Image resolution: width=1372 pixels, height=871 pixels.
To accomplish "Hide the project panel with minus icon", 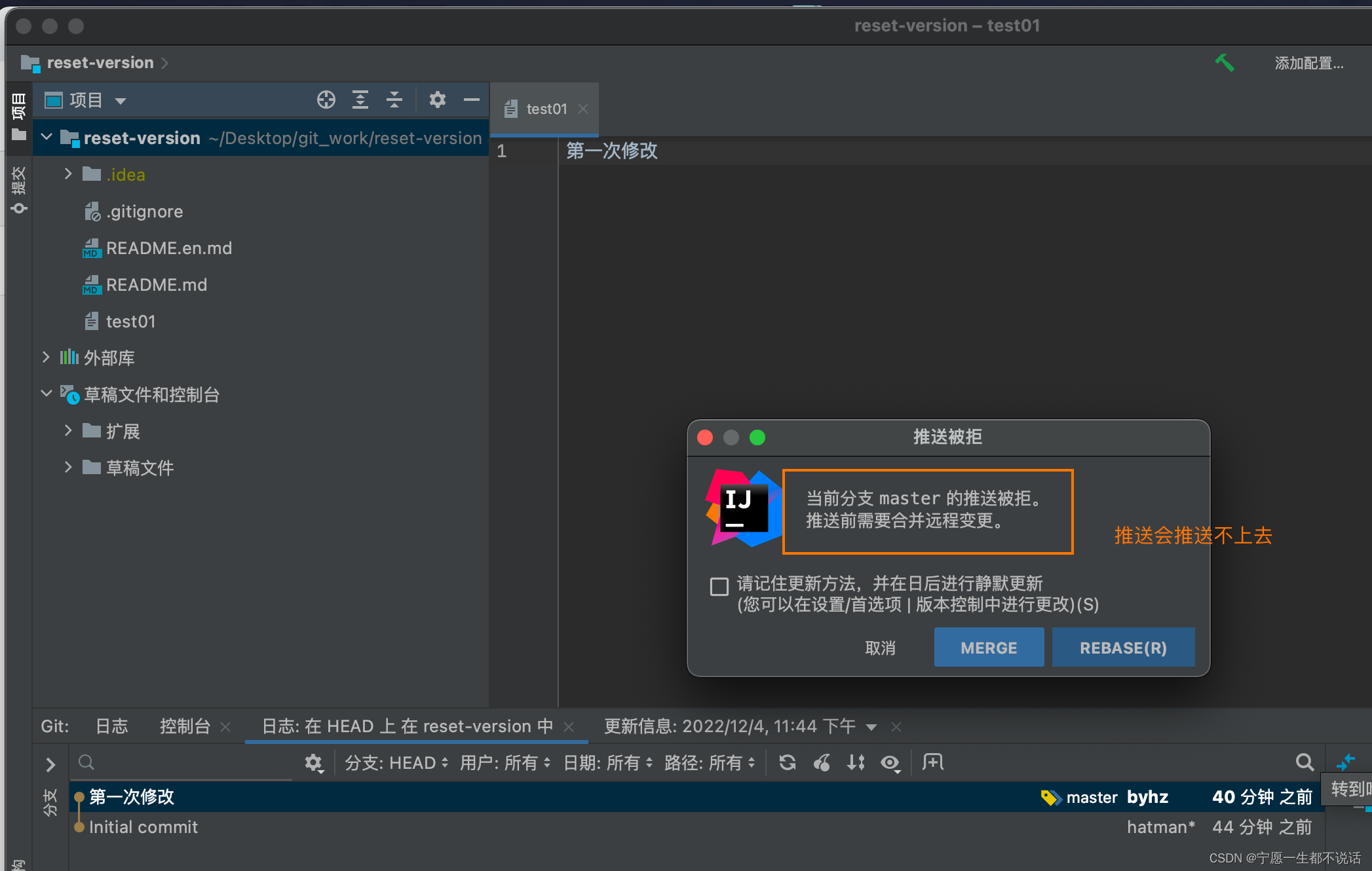I will point(471,100).
